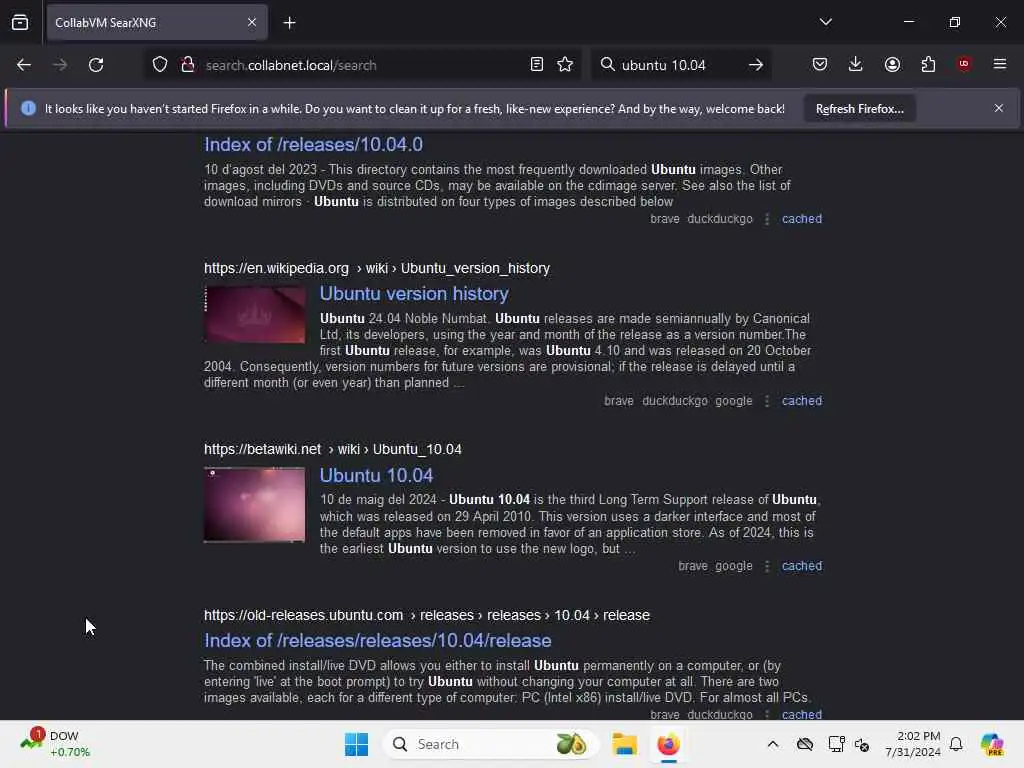Toggle reader view icon
Viewport: 1024px width, 768px height.
pyautogui.click(x=537, y=65)
